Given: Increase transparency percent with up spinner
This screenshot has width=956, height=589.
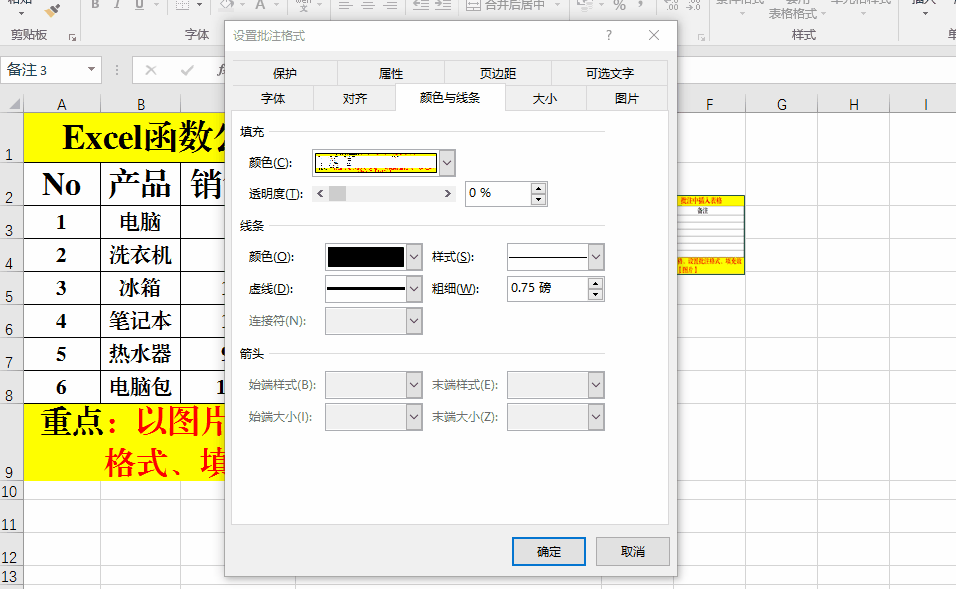Looking at the screenshot, I should tap(538, 188).
